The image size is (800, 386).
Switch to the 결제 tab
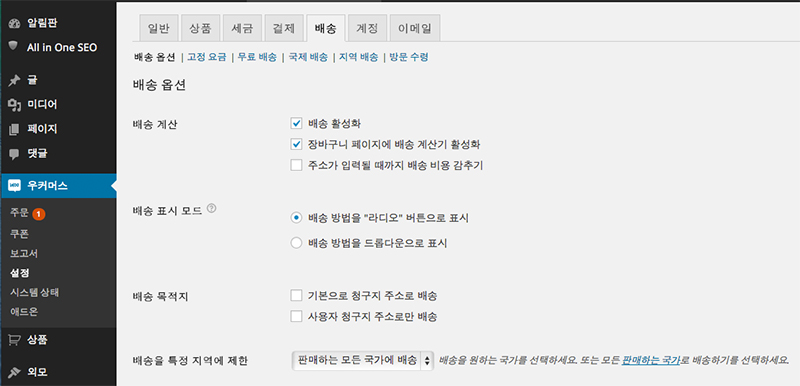point(284,28)
